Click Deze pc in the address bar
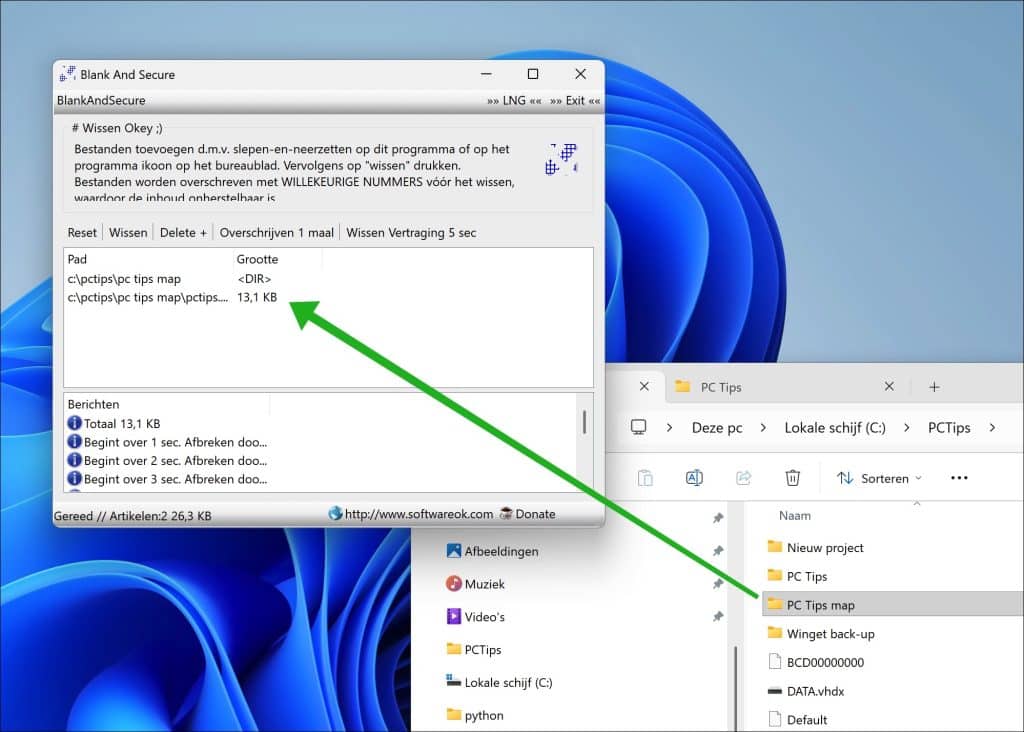 pos(717,428)
